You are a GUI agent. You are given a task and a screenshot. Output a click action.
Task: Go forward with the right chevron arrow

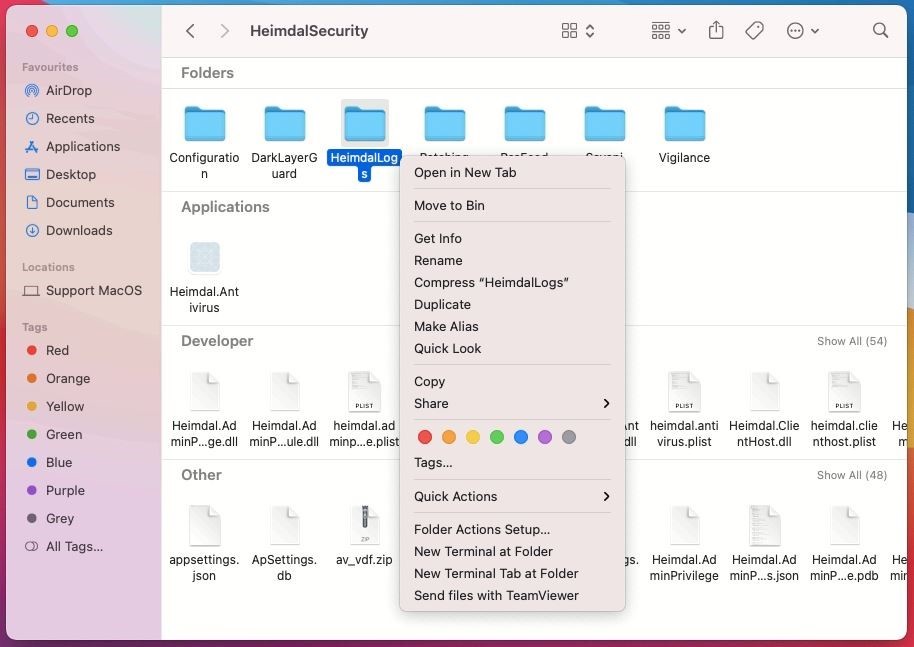click(224, 31)
